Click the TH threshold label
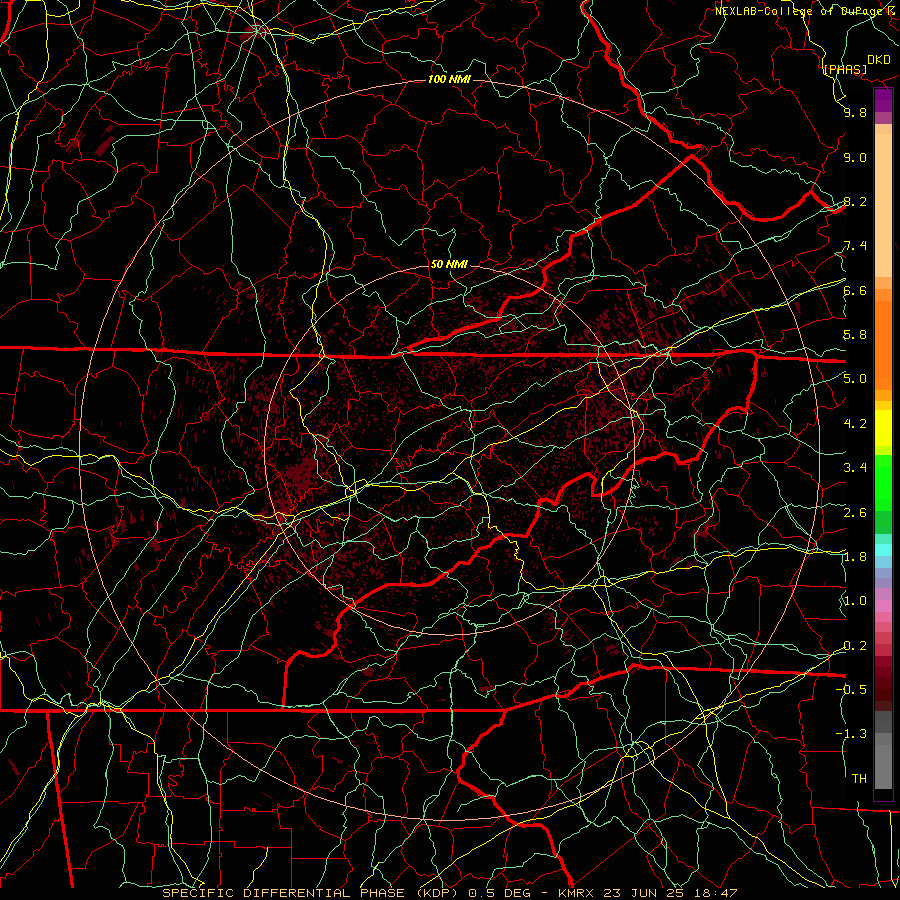The width and height of the screenshot is (900, 900). (x=859, y=779)
